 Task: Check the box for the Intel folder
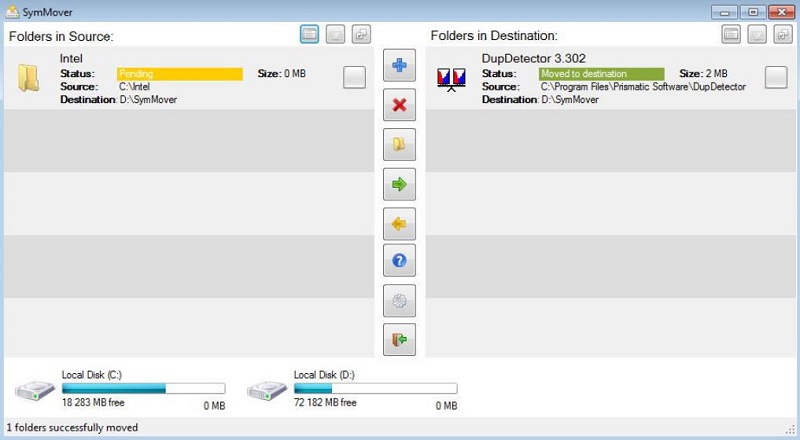(x=354, y=78)
